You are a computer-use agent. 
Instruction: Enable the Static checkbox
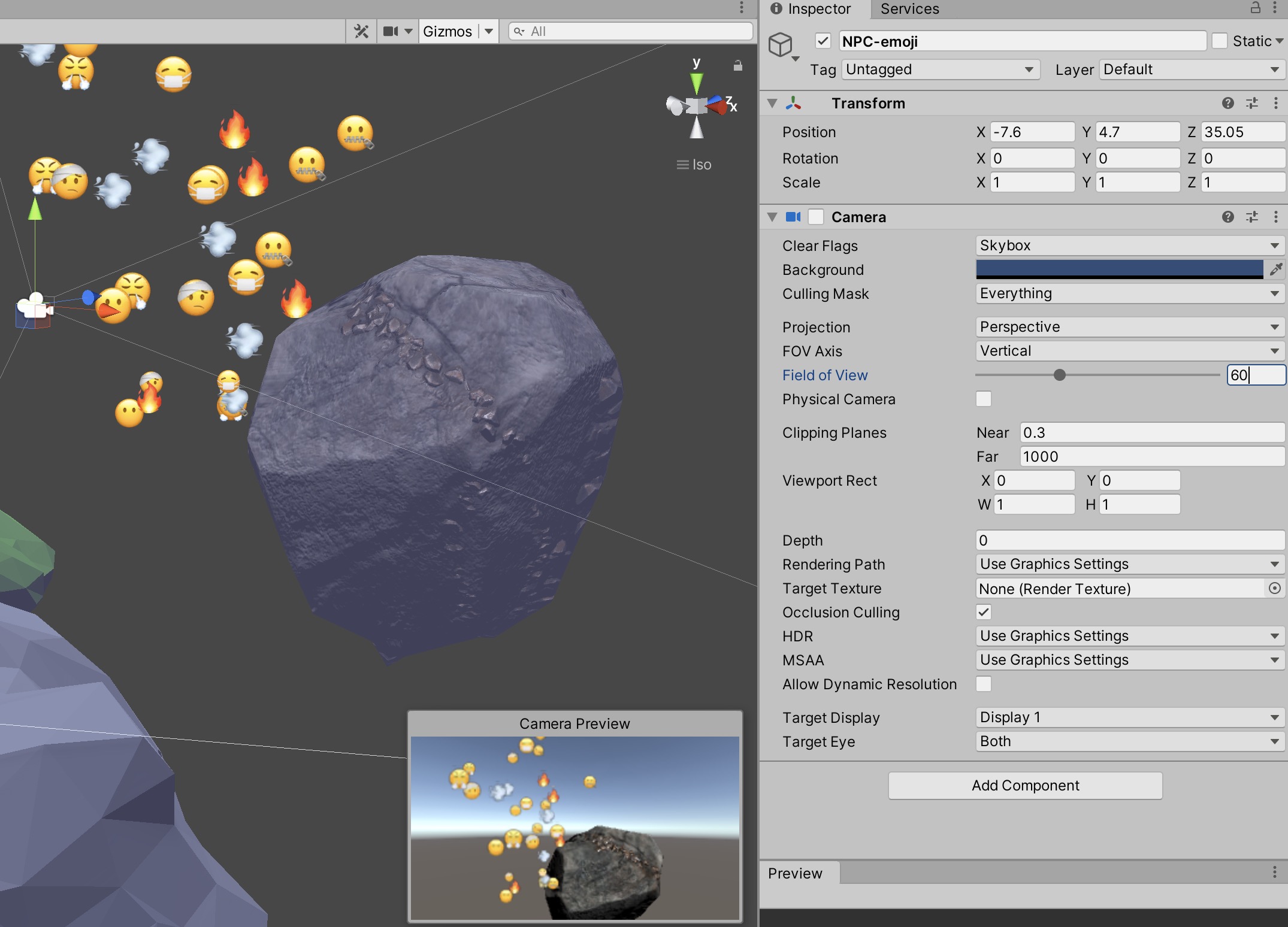1219,41
